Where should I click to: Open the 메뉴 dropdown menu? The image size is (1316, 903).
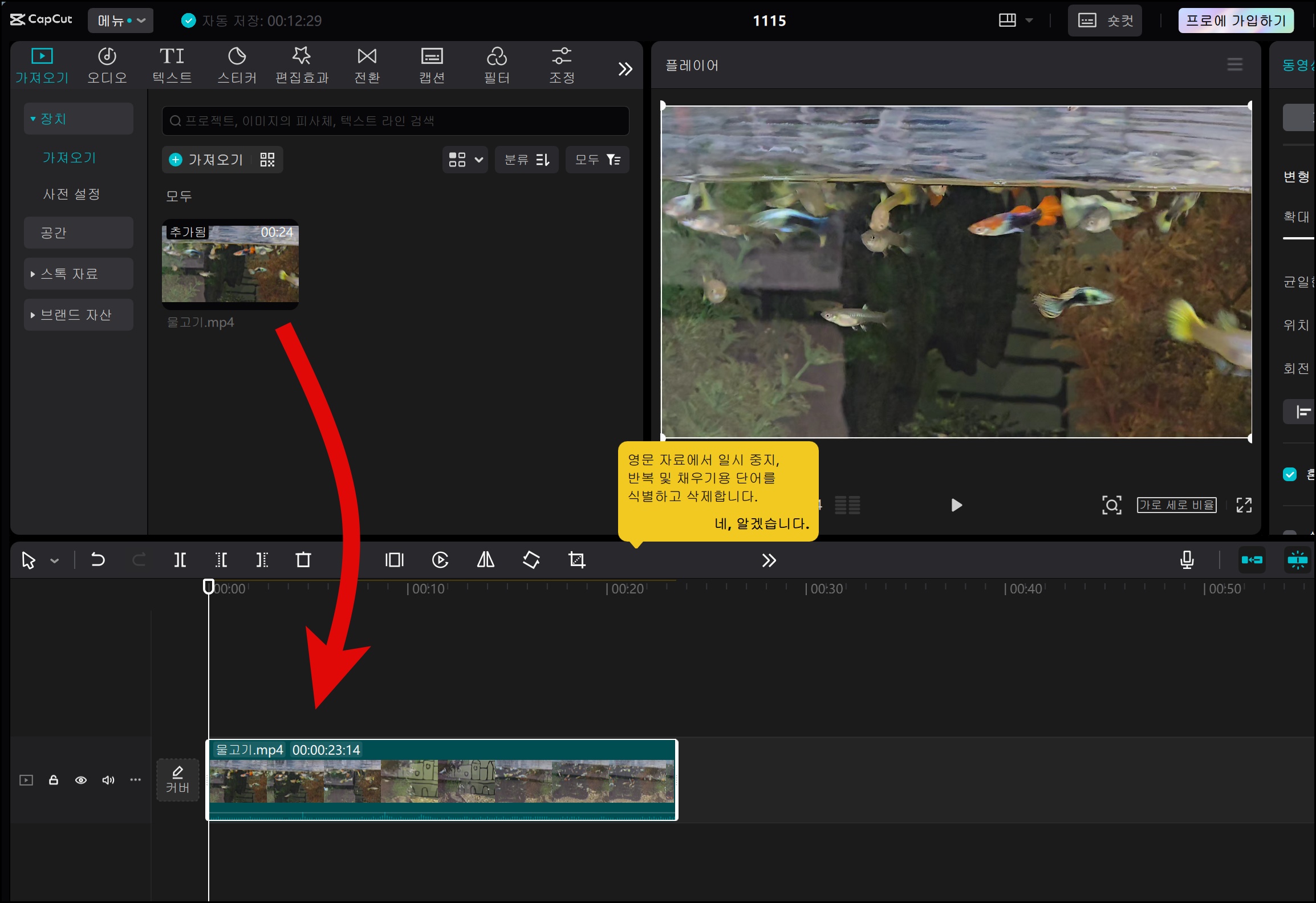coord(121,21)
